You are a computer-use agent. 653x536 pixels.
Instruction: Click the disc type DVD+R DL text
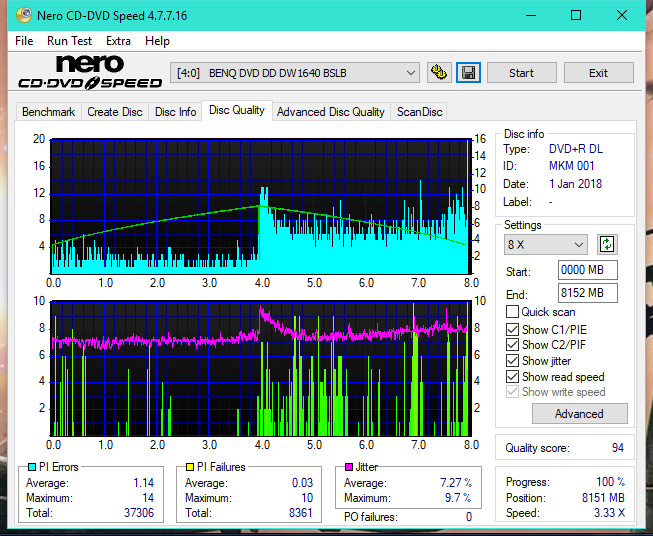tap(576, 149)
